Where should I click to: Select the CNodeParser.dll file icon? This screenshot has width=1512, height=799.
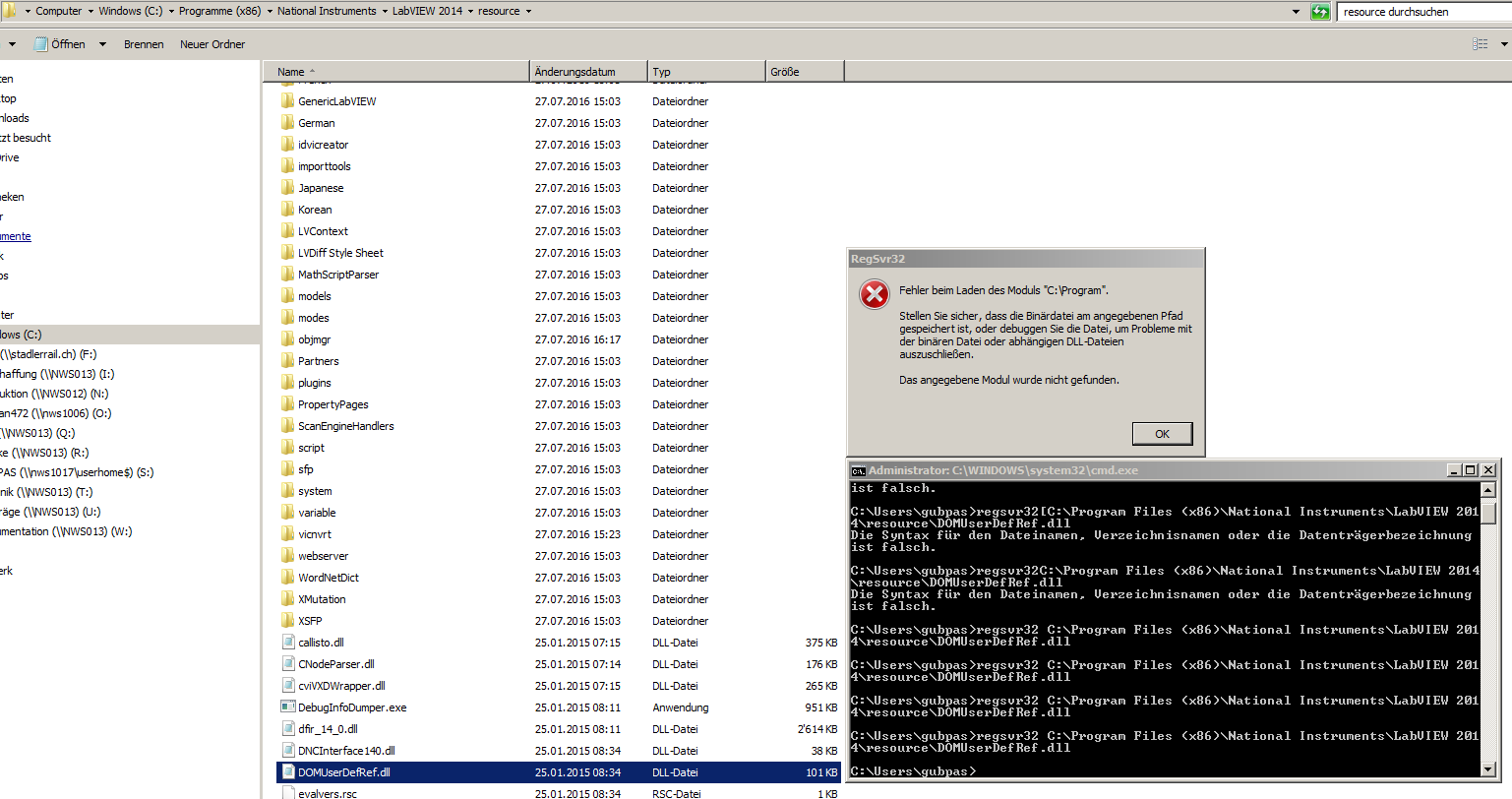pyautogui.click(x=288, y=664)
